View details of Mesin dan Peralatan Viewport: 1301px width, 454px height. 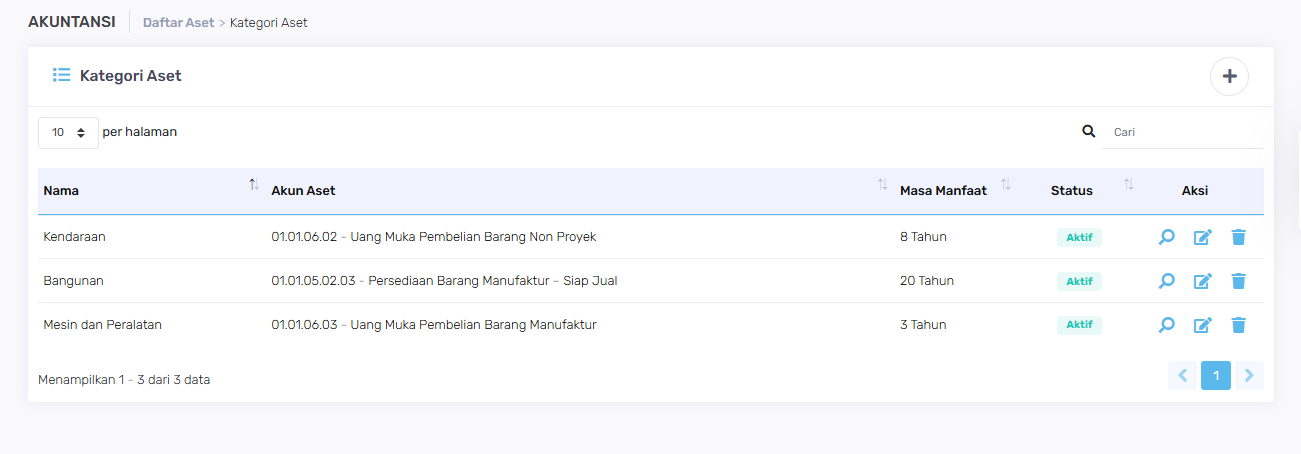click(1166, 325)
